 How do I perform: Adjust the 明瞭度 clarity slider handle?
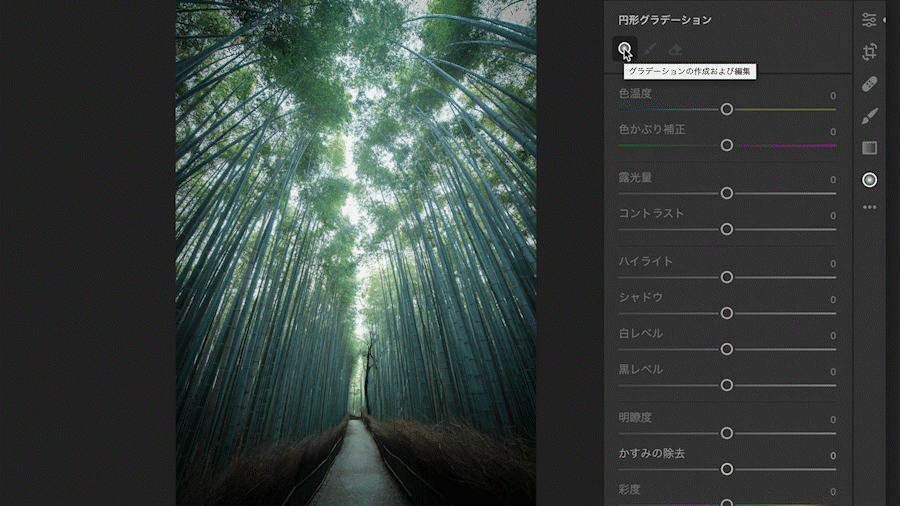point(727,433)
